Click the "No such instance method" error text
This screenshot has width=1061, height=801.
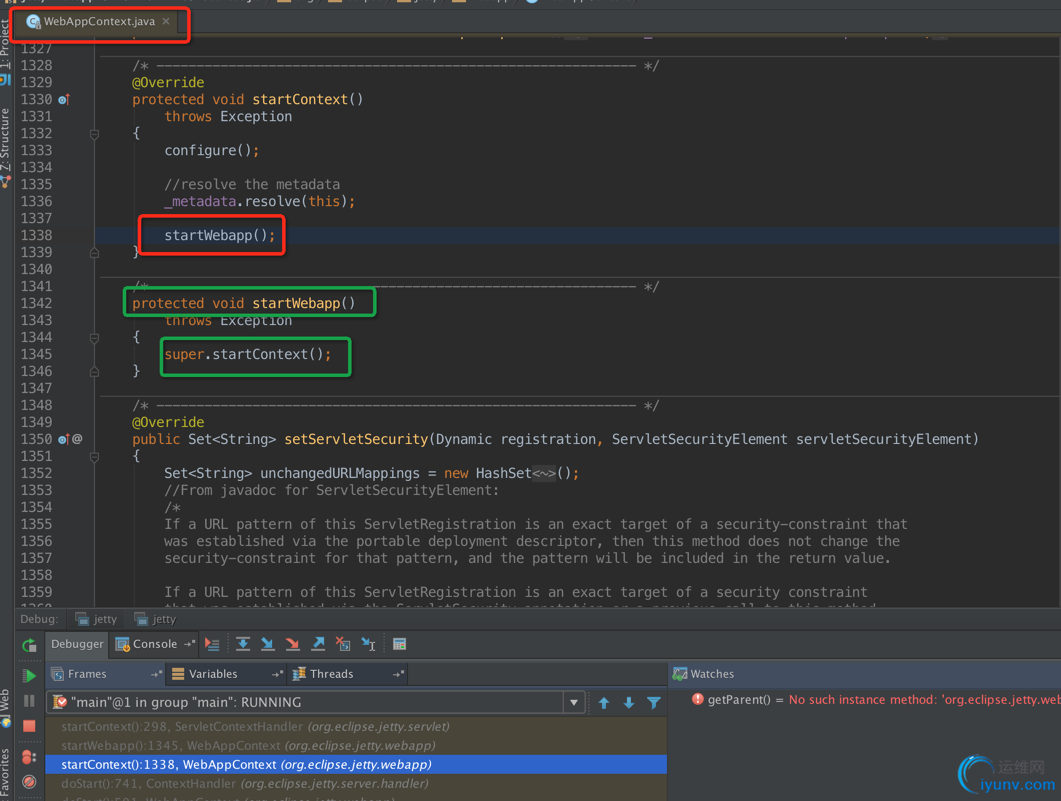[x=924, y=700]
